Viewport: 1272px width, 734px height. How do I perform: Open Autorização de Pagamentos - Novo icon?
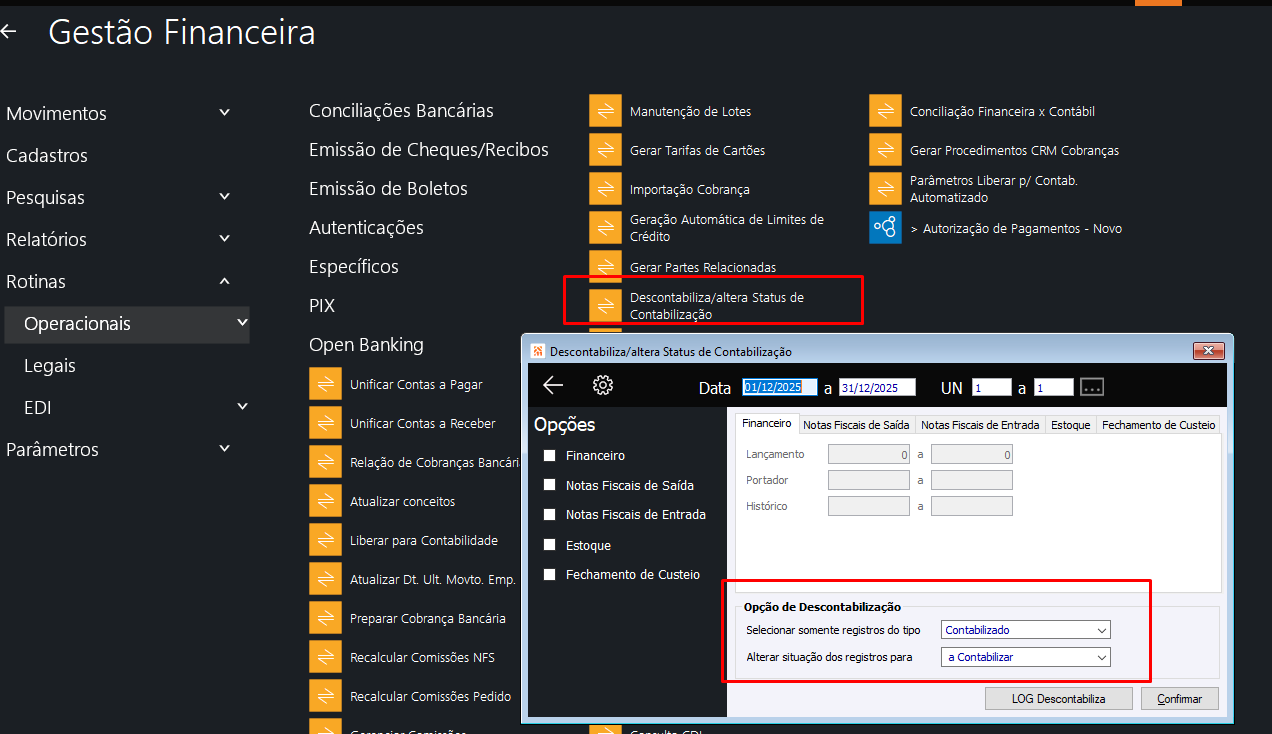tap(885, 228)
